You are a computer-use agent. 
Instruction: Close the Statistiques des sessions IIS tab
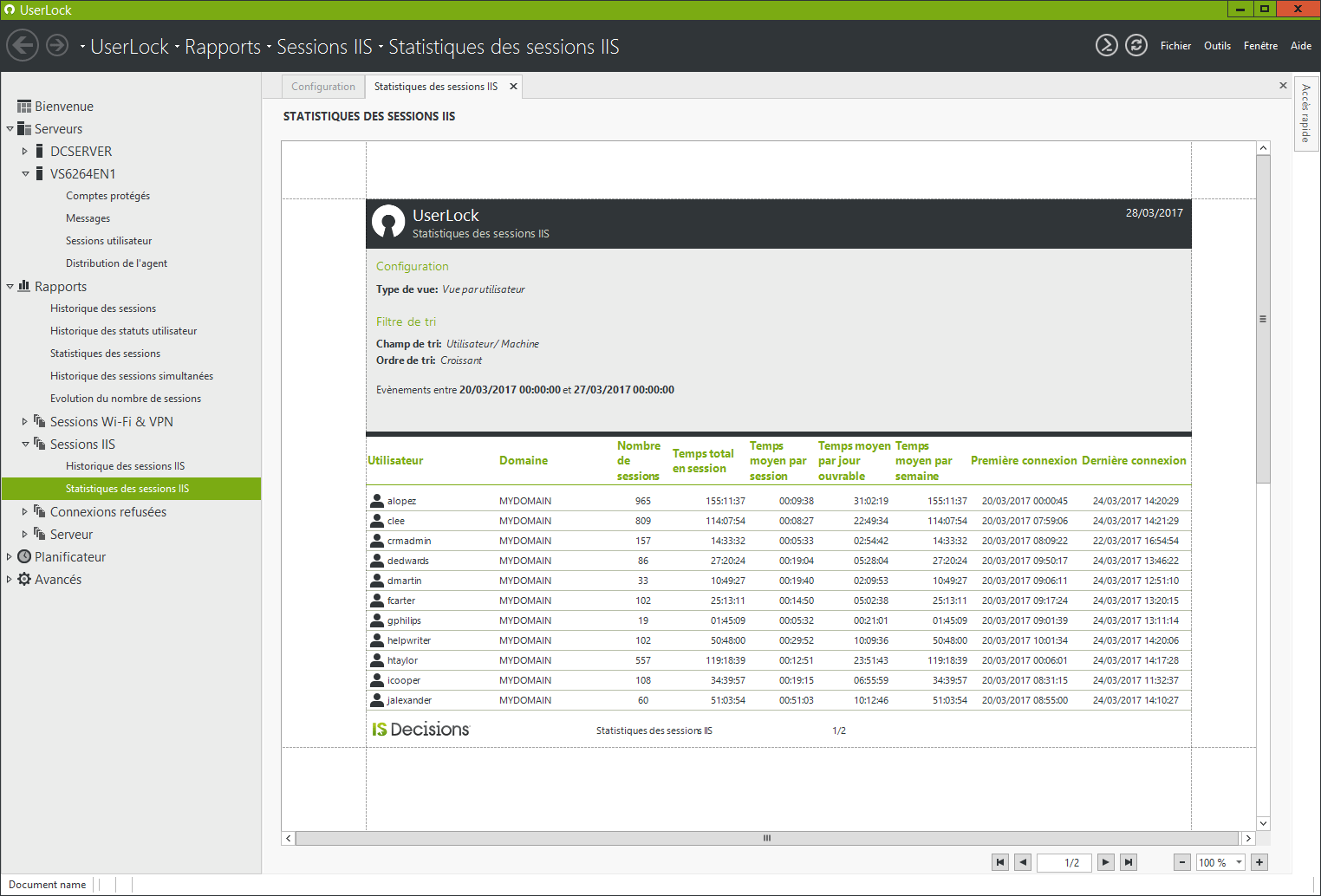point(513,87)
